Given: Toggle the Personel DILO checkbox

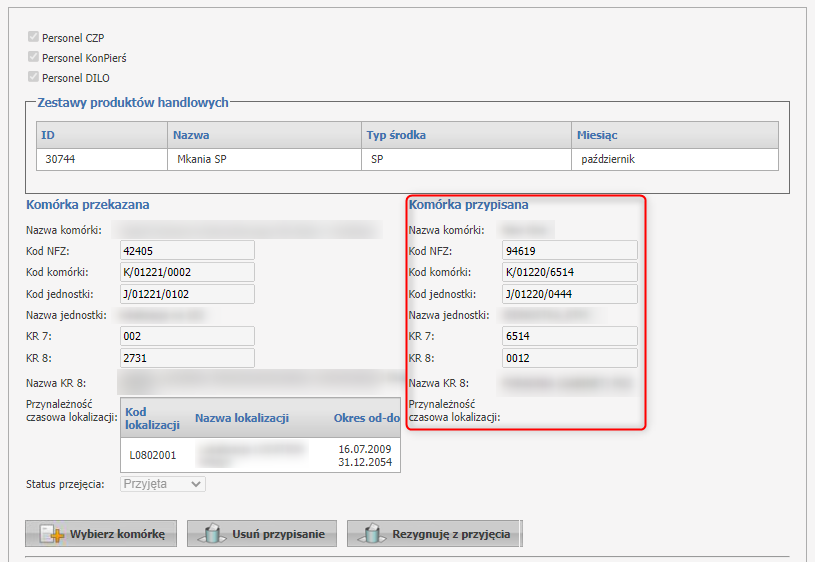Looking at the screenshot, I should 33,77.
